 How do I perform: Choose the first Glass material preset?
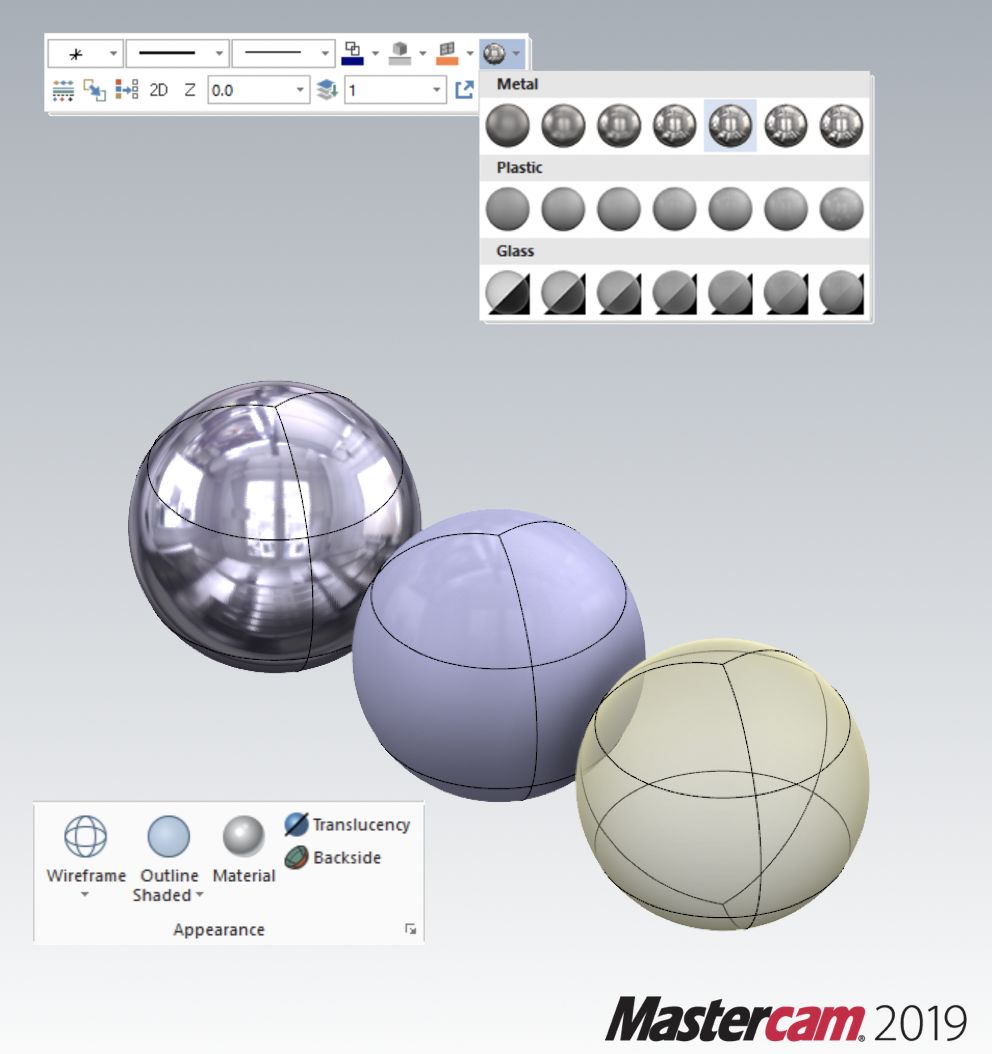click(x=507, y=293)
